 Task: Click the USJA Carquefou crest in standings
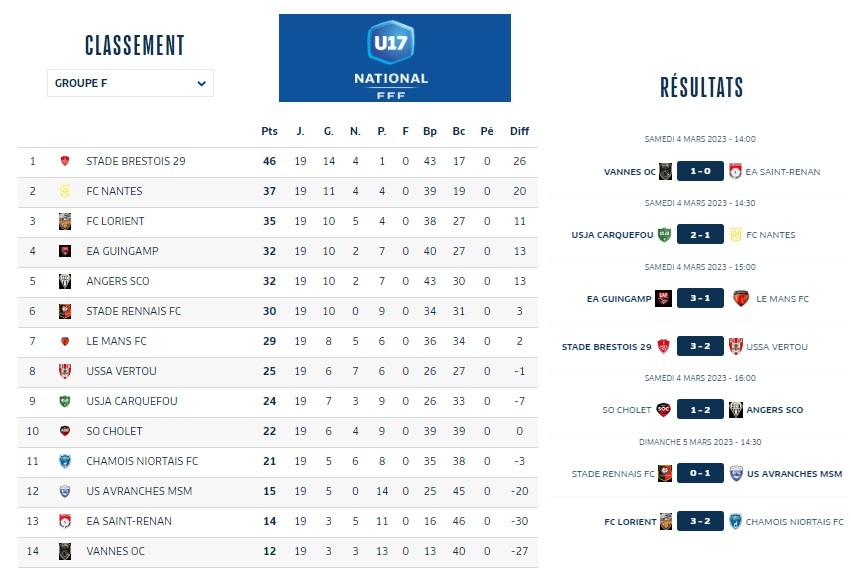(x=65, y=401)
